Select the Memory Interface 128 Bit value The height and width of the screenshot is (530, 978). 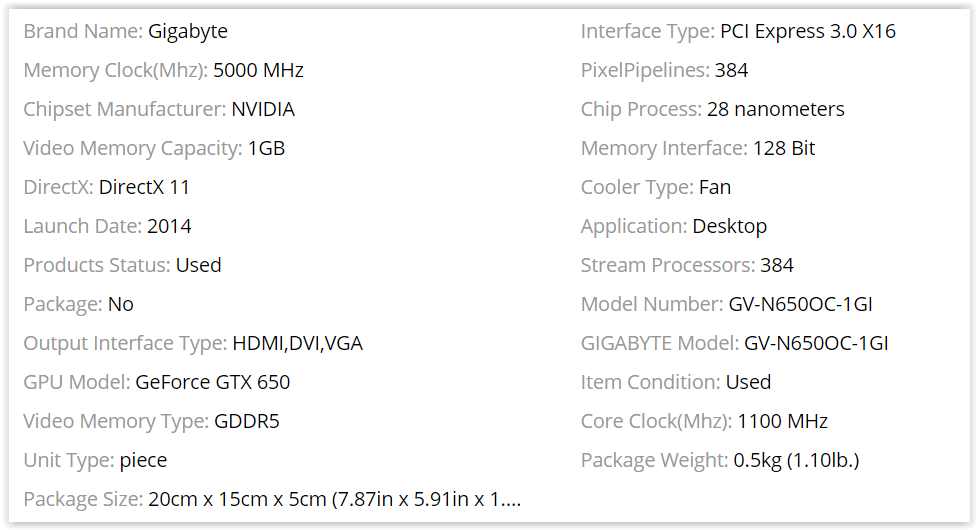click(x=783, y=148)
